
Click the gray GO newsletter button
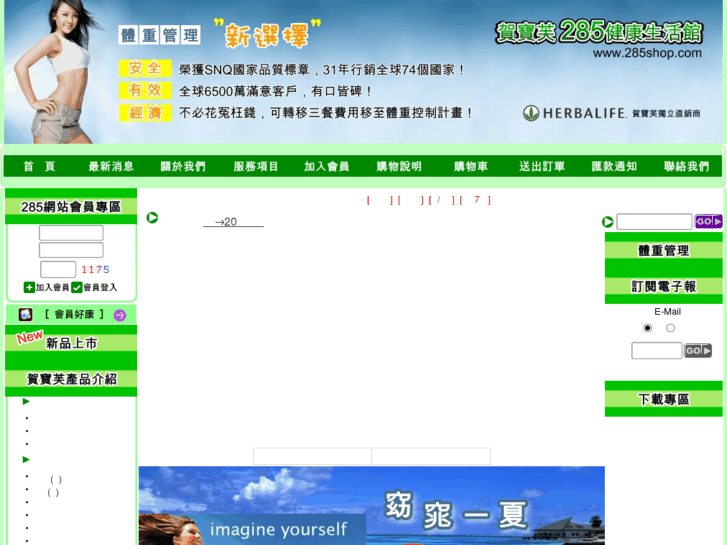coord(698,351)
